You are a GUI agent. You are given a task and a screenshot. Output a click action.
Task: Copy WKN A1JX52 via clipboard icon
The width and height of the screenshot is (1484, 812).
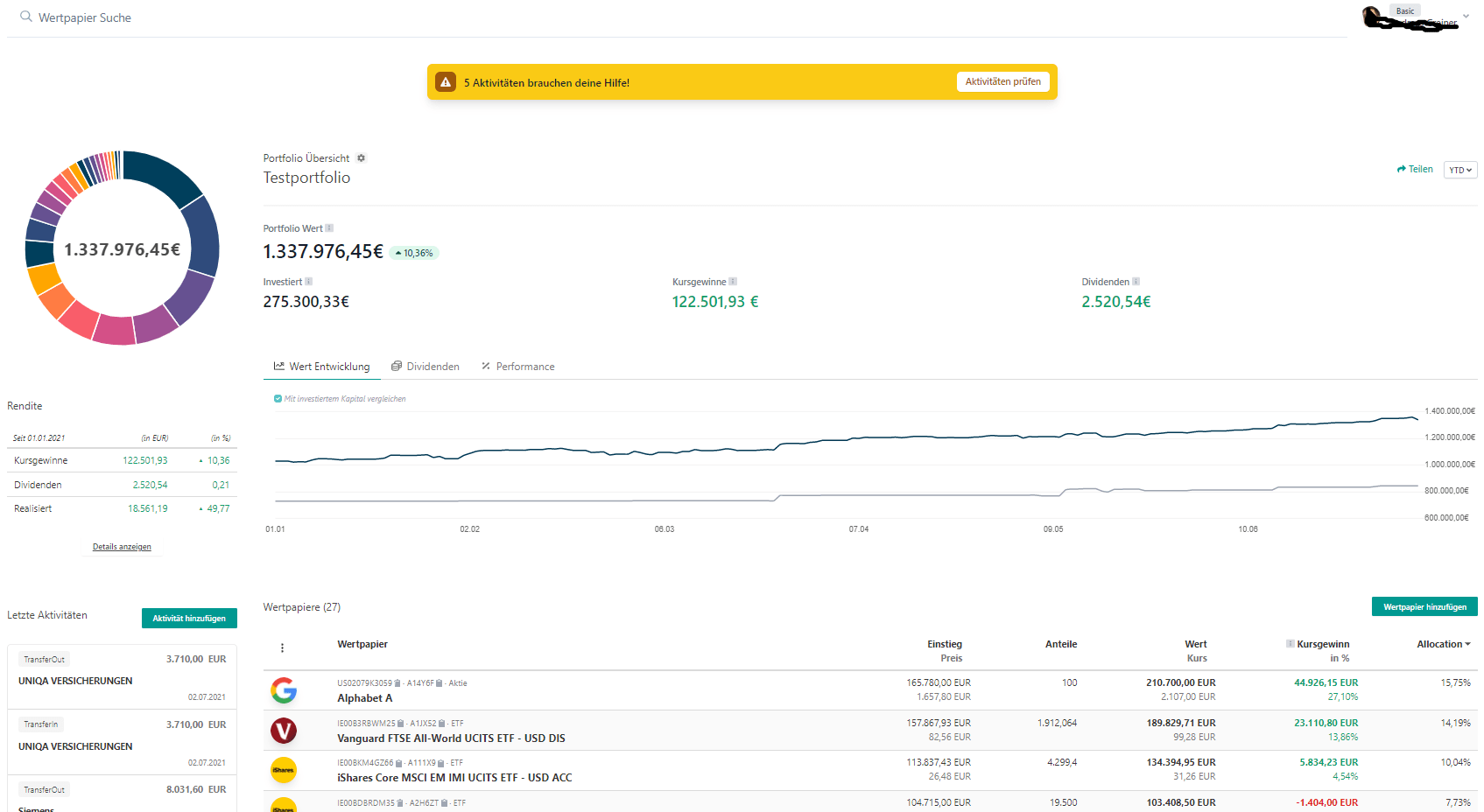442,724
